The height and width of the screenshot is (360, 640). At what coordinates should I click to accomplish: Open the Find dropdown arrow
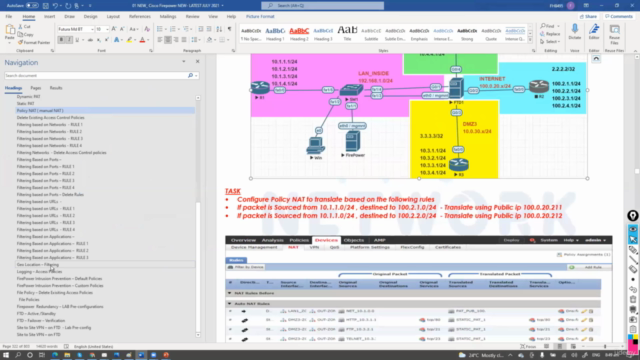558,26
